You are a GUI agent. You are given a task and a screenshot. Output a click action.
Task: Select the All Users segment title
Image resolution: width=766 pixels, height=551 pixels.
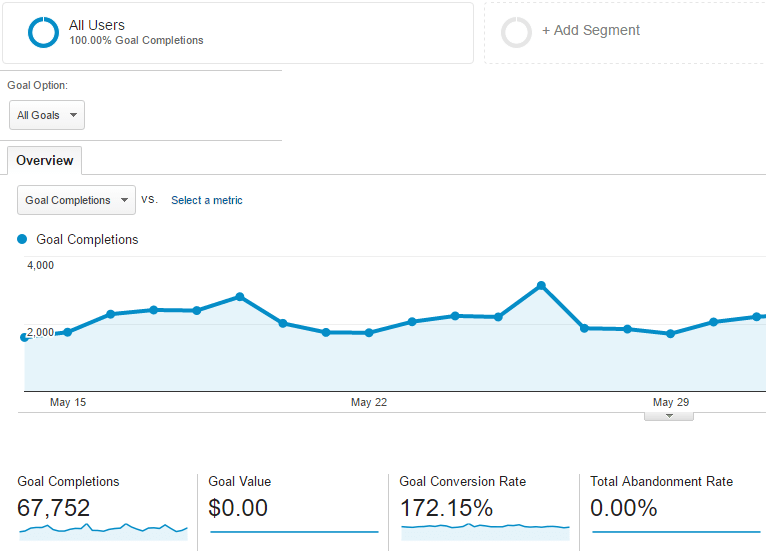click(x=97, y=24)
